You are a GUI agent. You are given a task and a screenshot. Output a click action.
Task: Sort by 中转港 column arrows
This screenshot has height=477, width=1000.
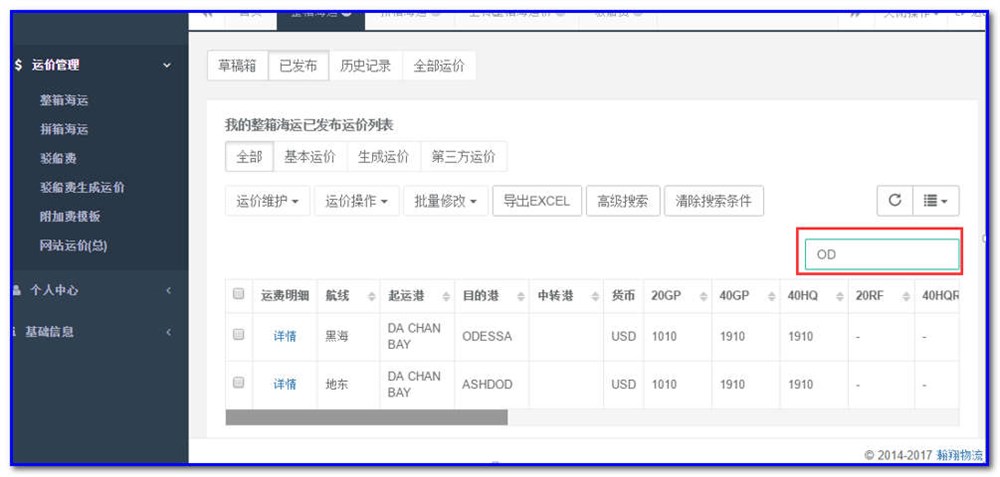[x=595, y=297]
